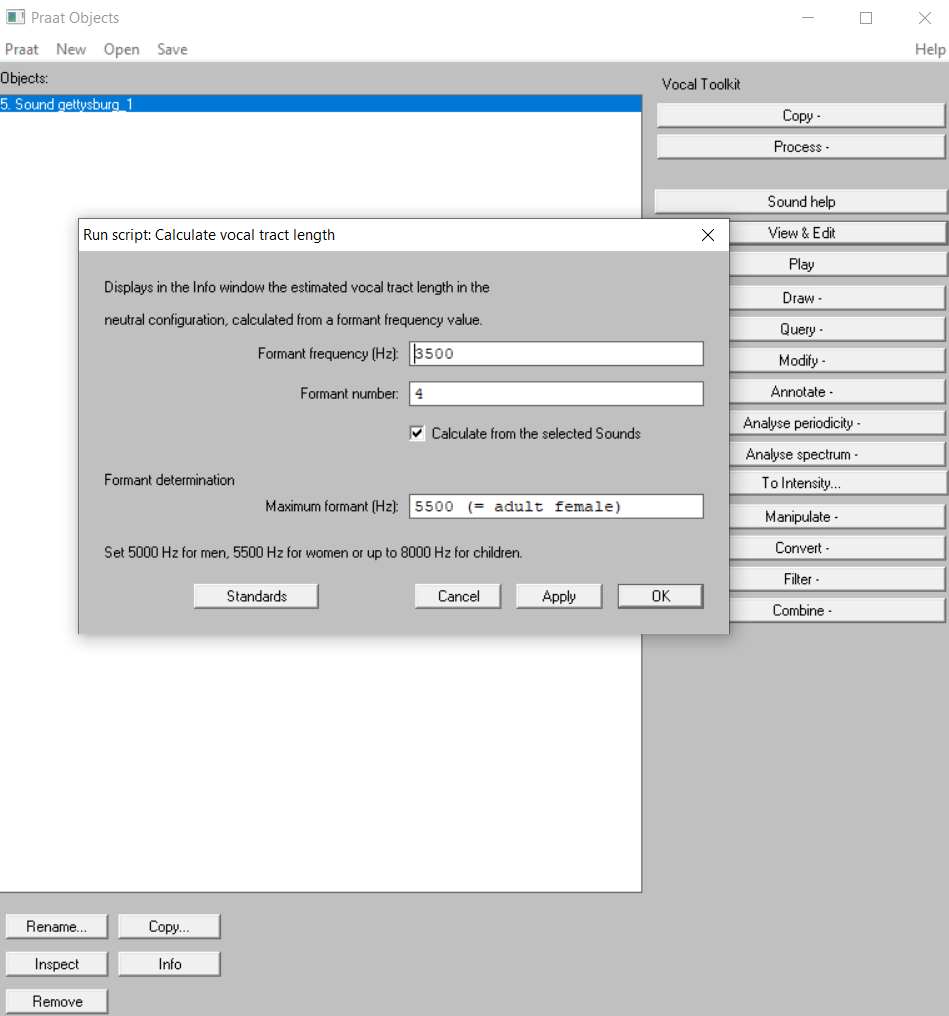Play the selected sound
This screenshot has height=1016, width=949.
pos(838,264)
